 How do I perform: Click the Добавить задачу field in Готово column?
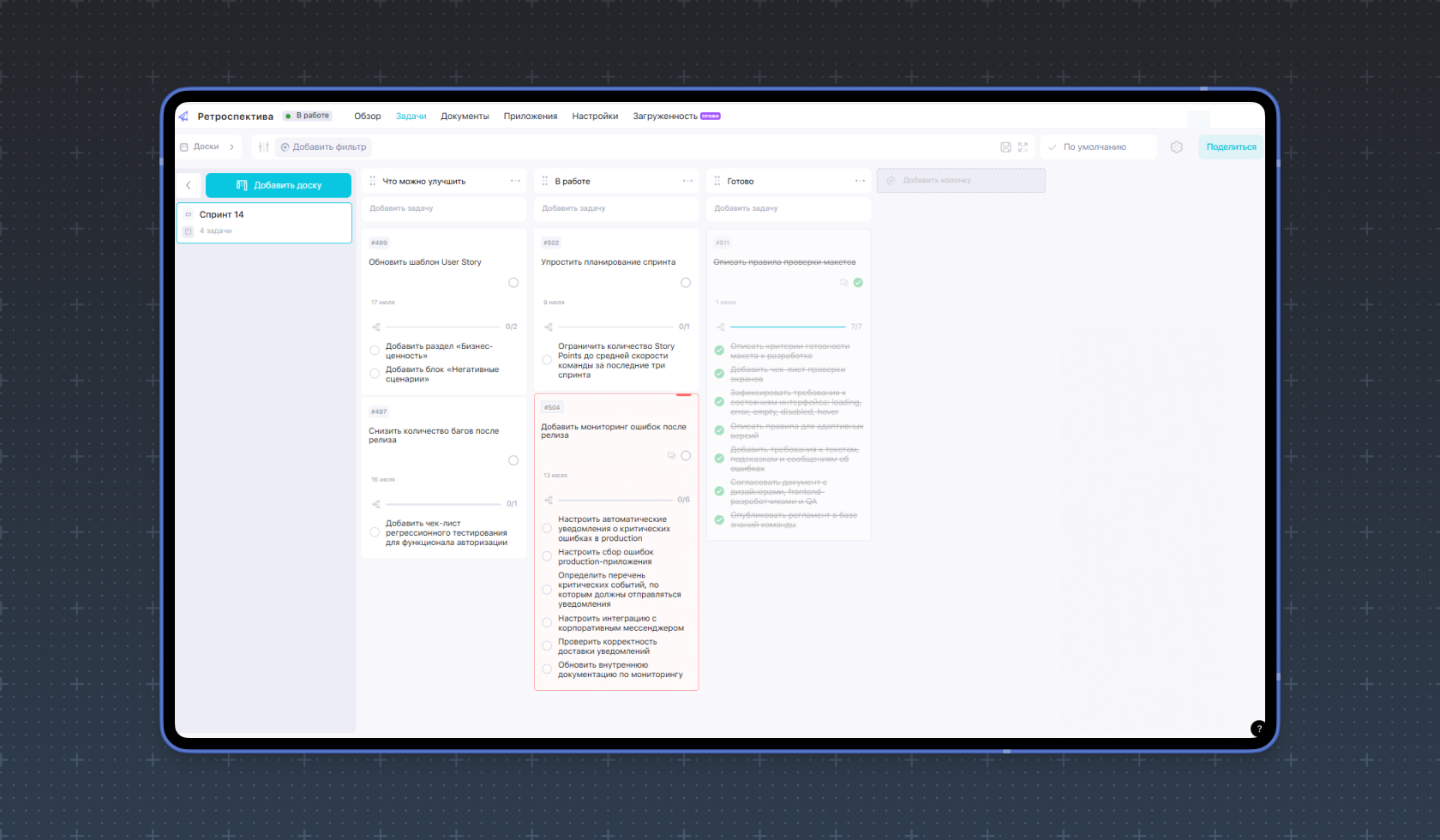(789, 208)
